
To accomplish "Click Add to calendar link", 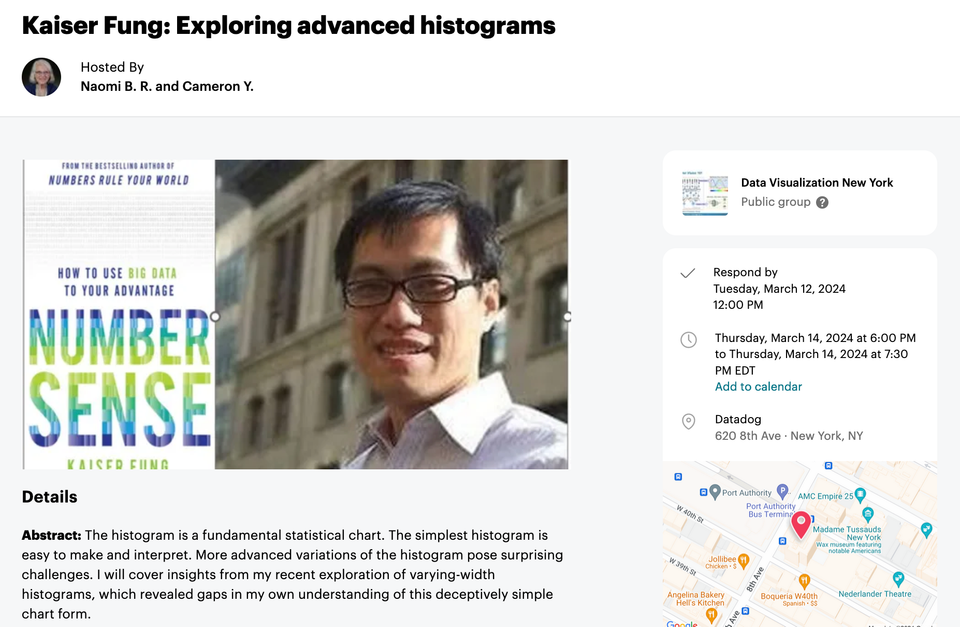I will (x=758, y=387).
